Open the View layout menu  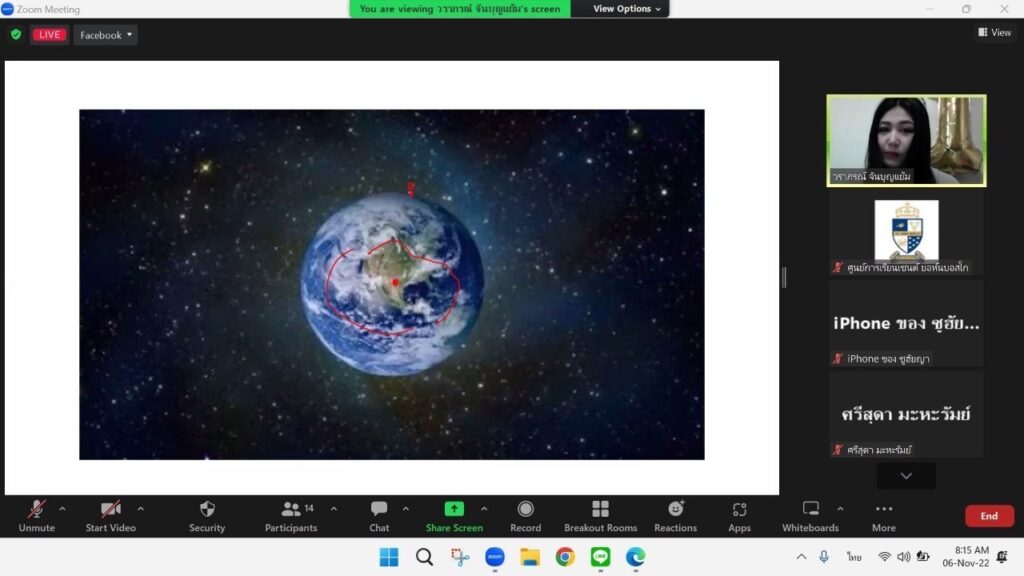[x=994, y=33]
